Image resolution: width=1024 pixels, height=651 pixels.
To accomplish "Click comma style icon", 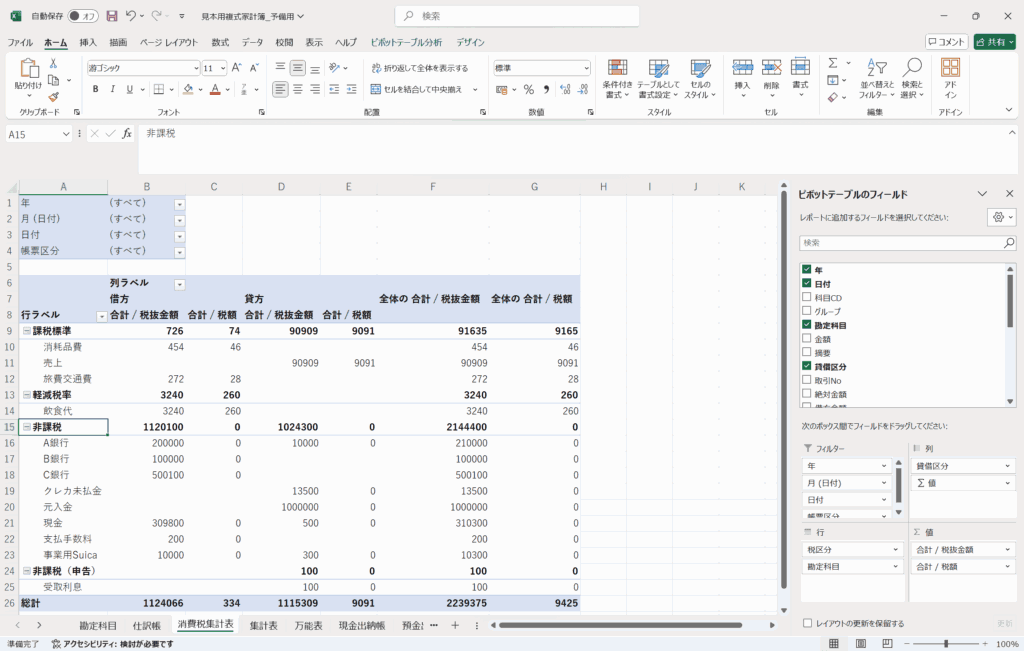I will (546, 89).
